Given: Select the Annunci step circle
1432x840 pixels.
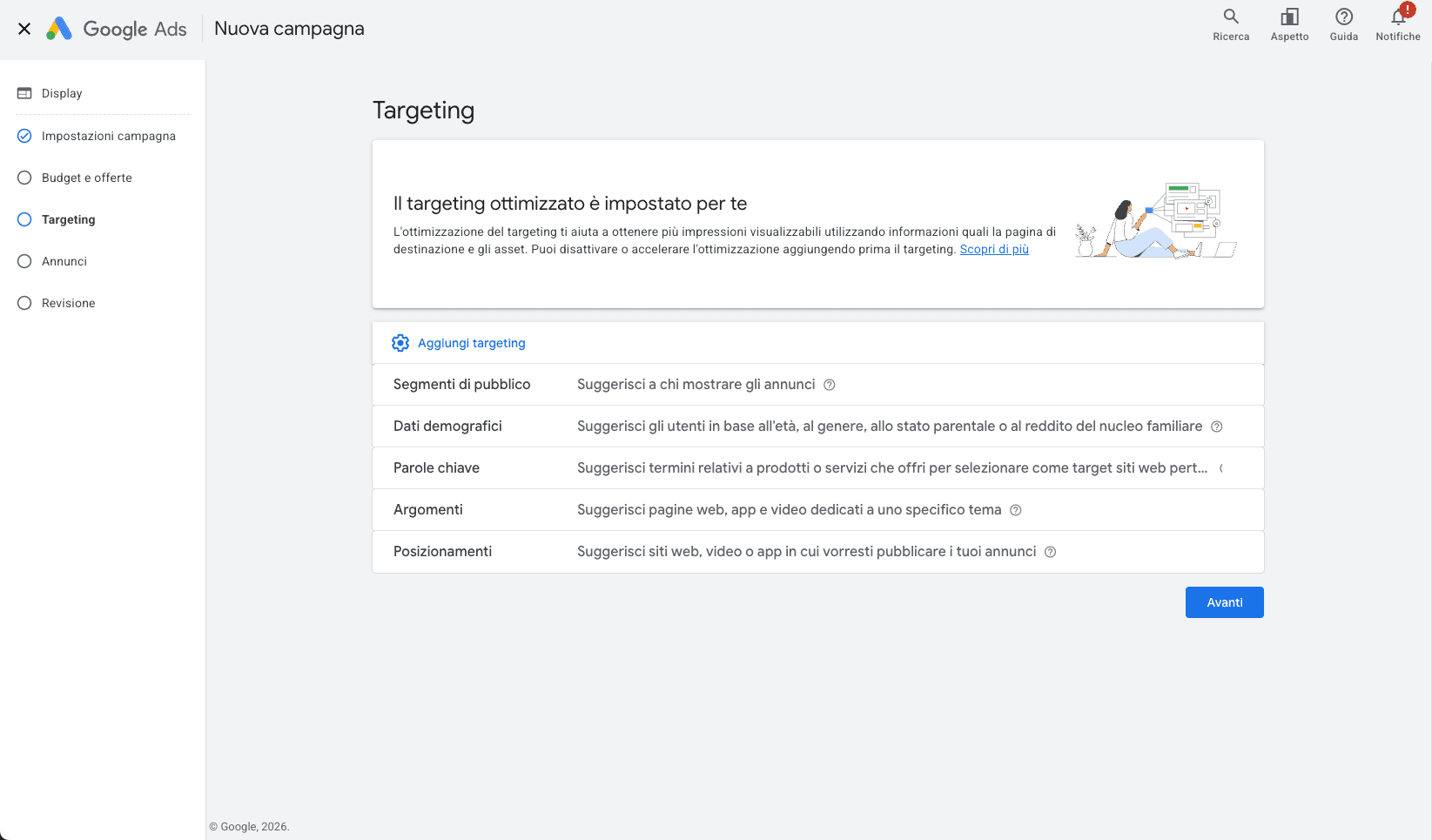Looking at the screenshot, I should (x=24, y=261).
